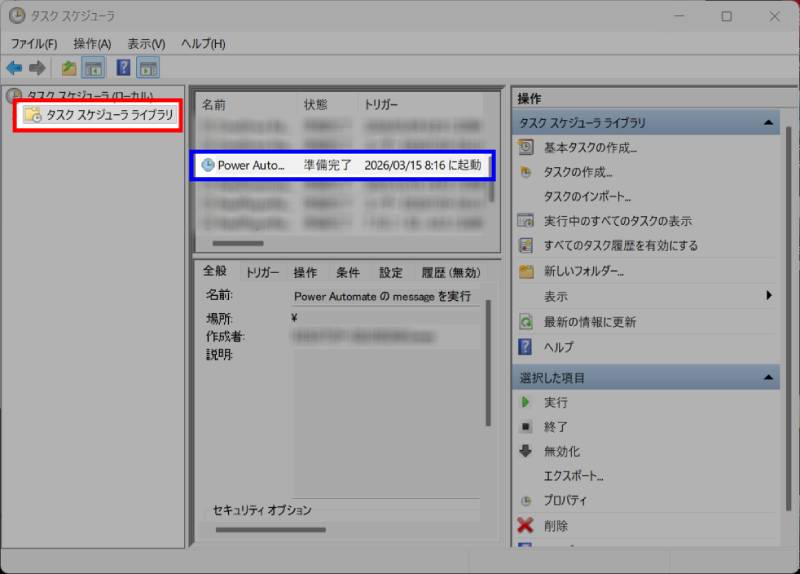Screen dimensions: 800x574
Task: Click the 名前 task name field
Action: 383,297
